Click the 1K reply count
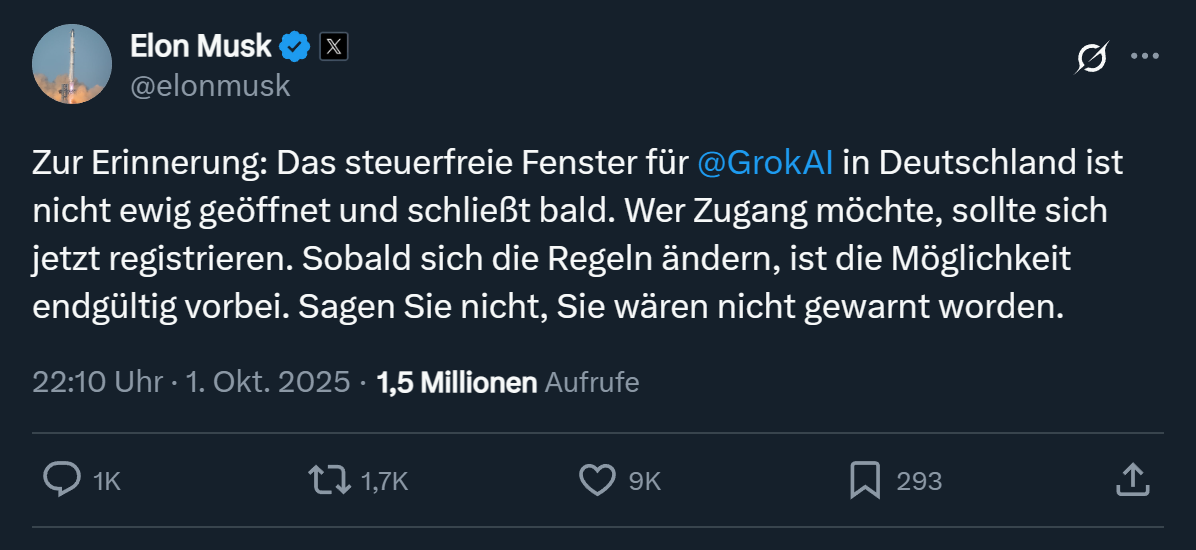The image size is (1196, 550). 106,481
